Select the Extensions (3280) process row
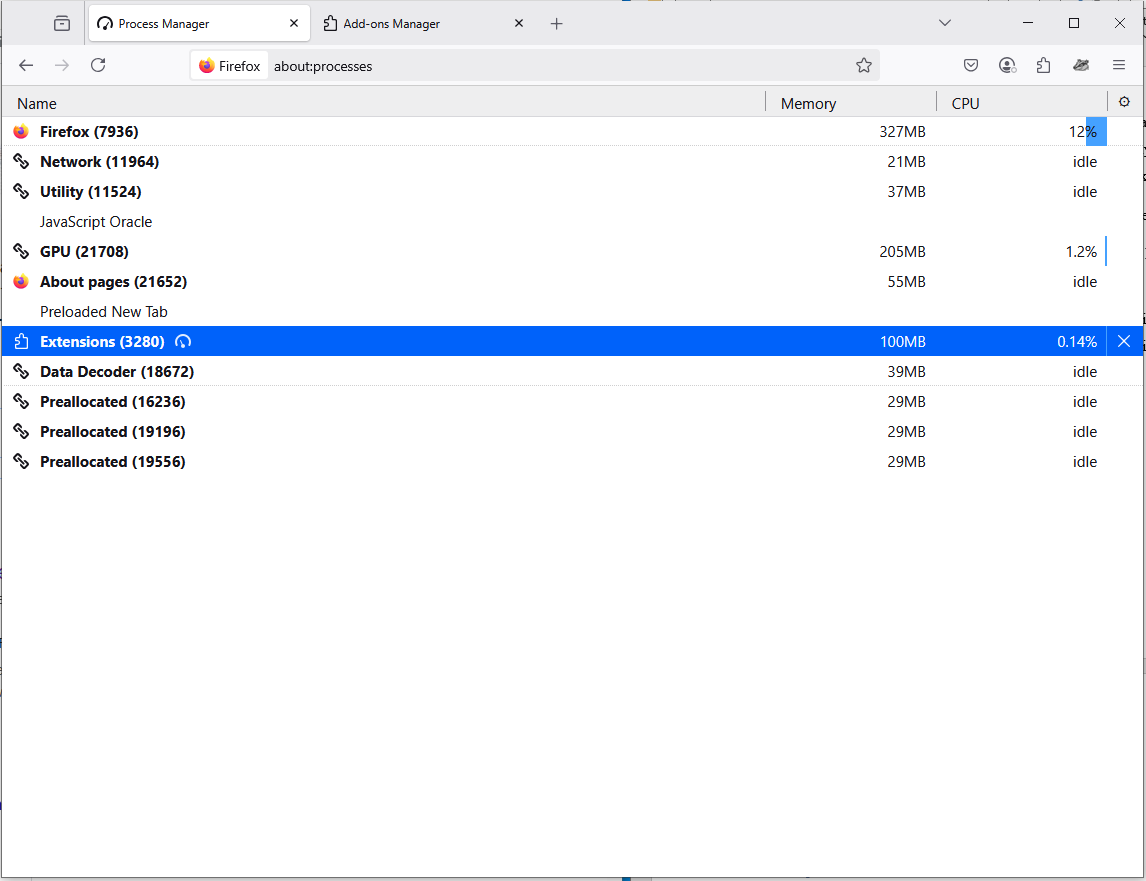This screenshot has width=1146, height=881. 572,341
